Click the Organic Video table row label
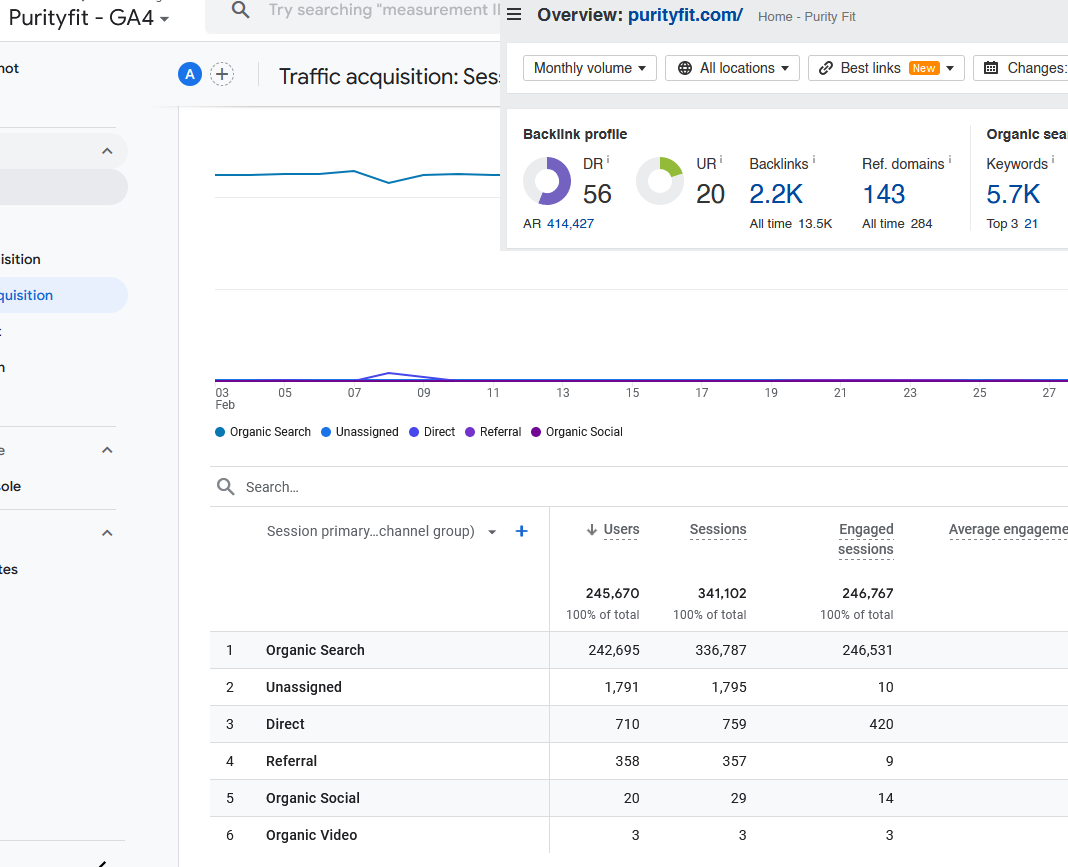Screen dimensions: 1068x867 pos(311,835)
